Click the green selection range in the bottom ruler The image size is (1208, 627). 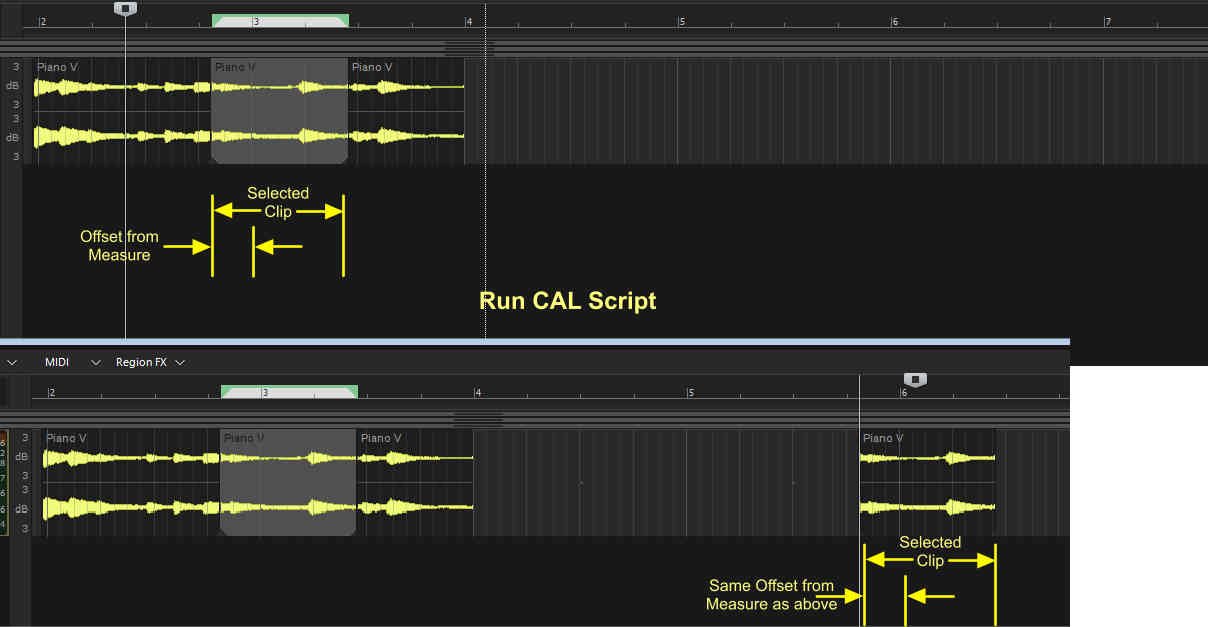[x=289, y=392]
